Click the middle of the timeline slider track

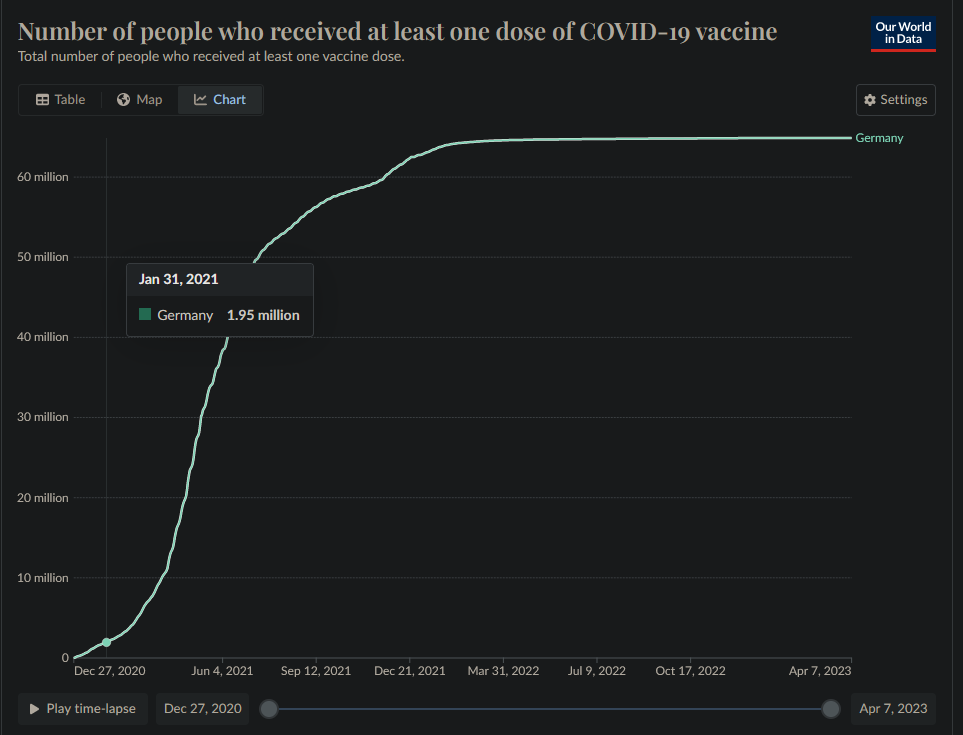(x=549, y=709)
